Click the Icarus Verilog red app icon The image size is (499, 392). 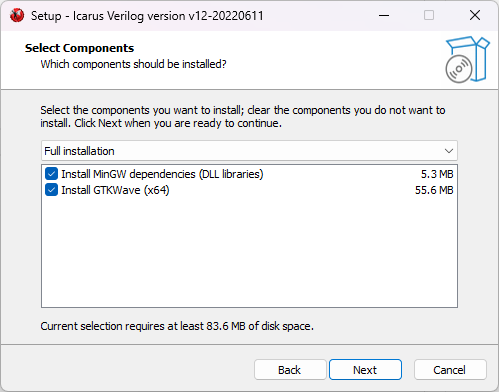(x=17, y=15)
